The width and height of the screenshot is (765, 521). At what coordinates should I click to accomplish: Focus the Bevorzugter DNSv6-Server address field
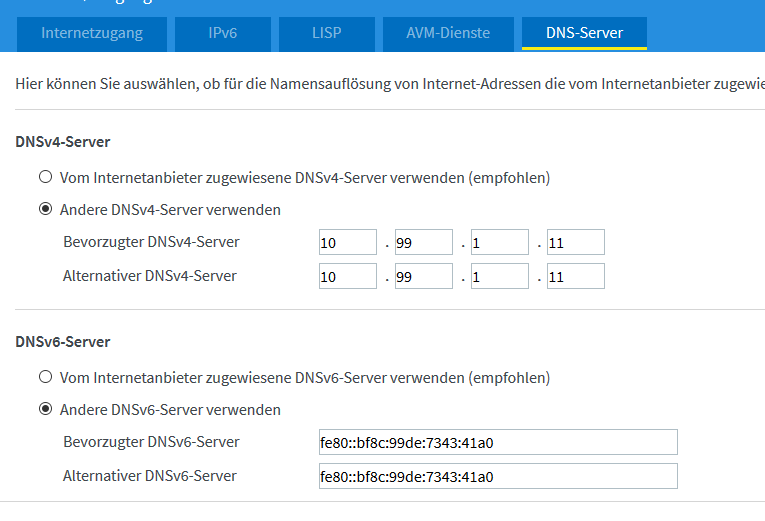pos(497,443)
